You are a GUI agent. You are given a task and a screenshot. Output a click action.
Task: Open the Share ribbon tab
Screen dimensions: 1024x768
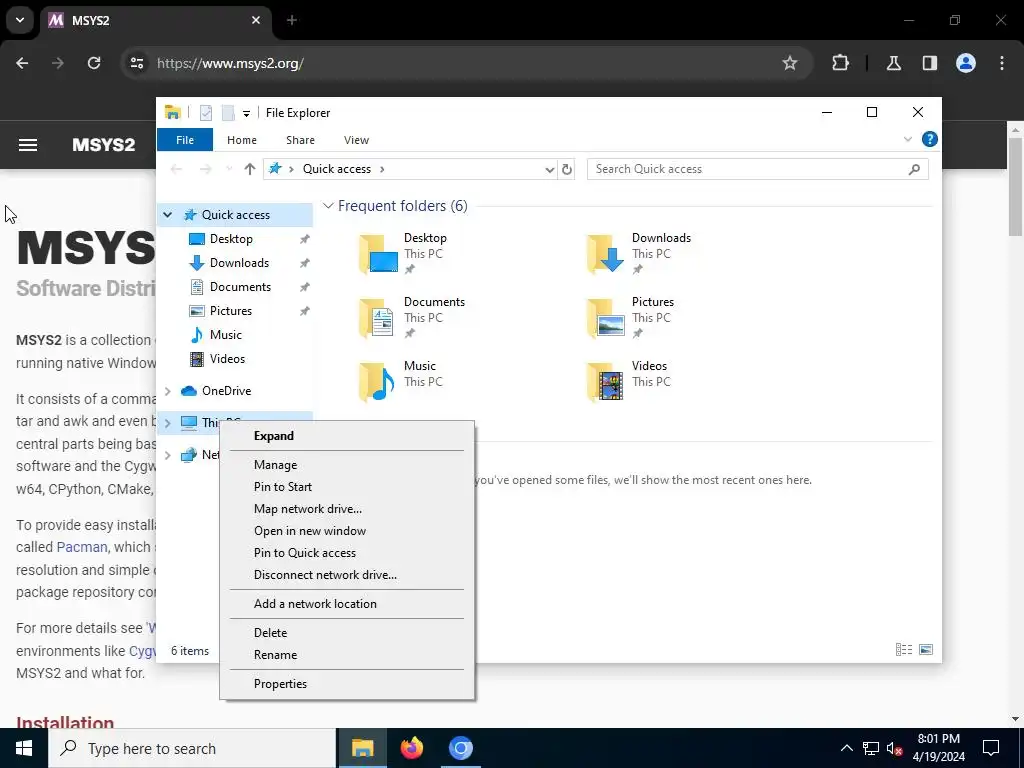click(x=300, y=140)
